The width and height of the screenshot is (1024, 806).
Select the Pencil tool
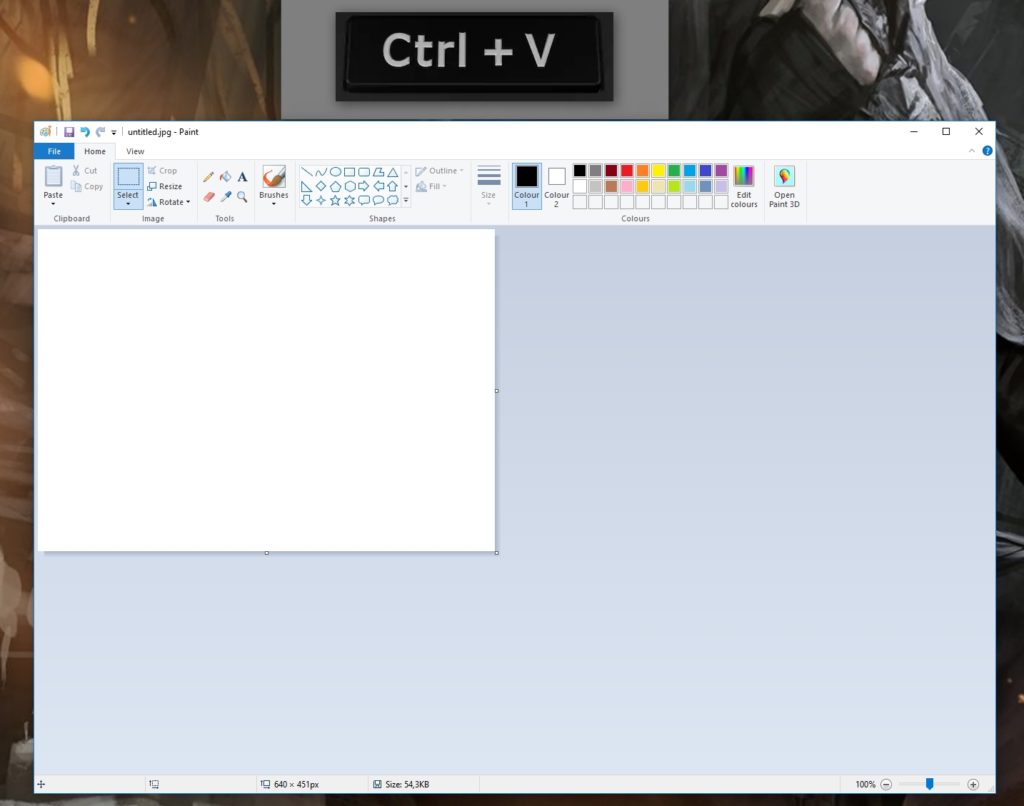(208, 177)
